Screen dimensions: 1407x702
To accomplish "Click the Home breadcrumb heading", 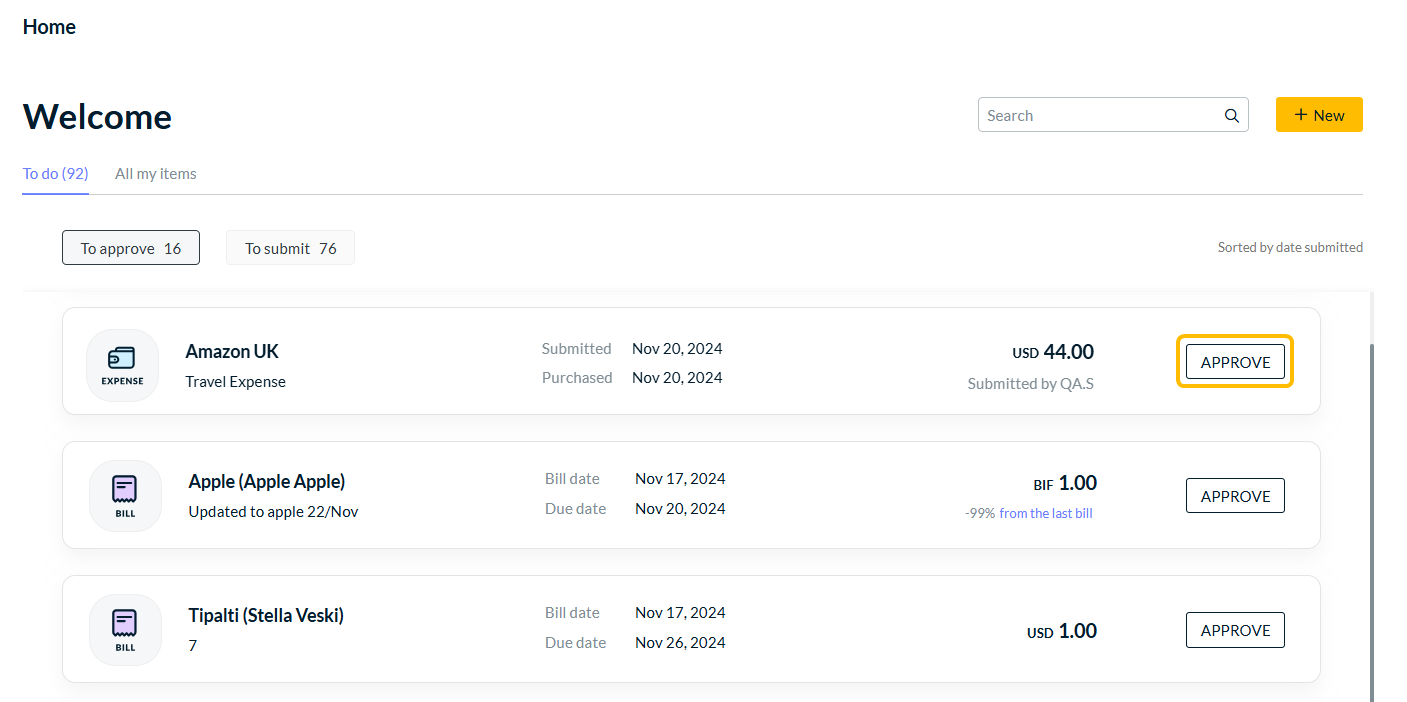I will coord(49,27).
